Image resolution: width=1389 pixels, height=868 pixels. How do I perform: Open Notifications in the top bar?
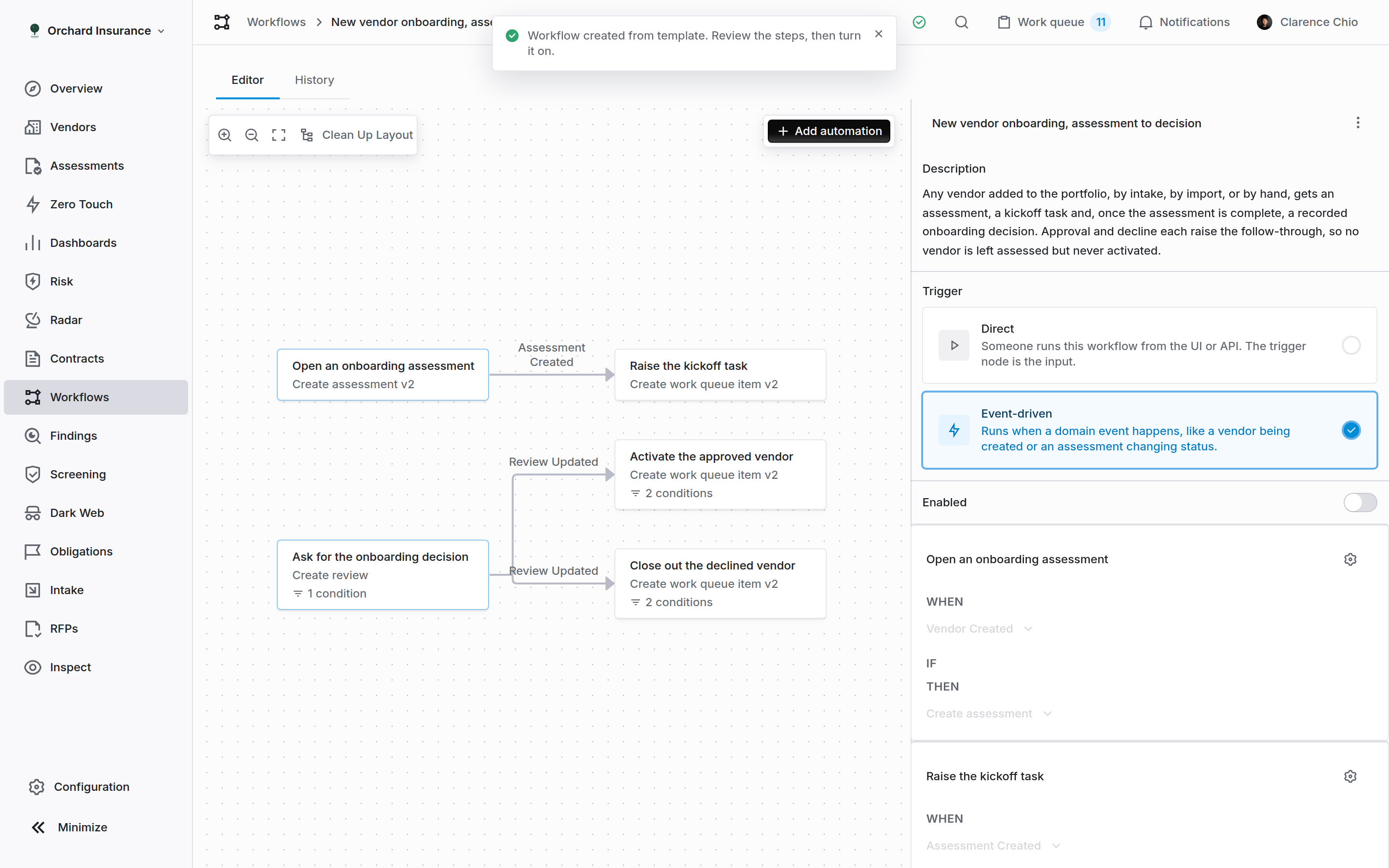pyautogui.click(x=1184, y=22)
